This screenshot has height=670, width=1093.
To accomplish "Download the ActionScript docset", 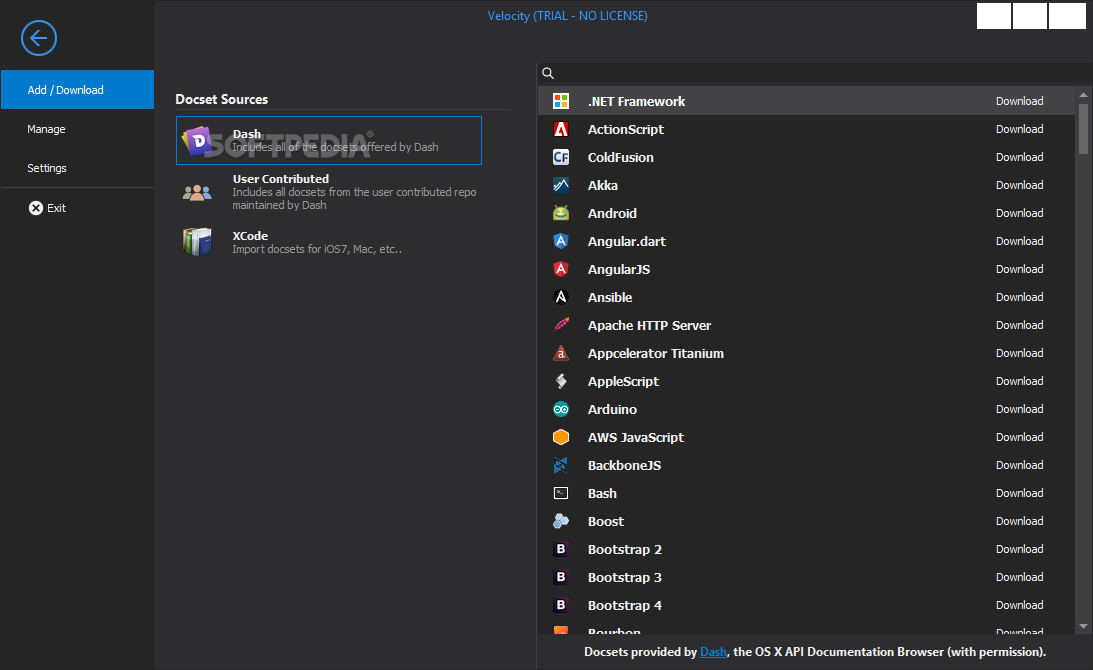I will point(1019,129).
